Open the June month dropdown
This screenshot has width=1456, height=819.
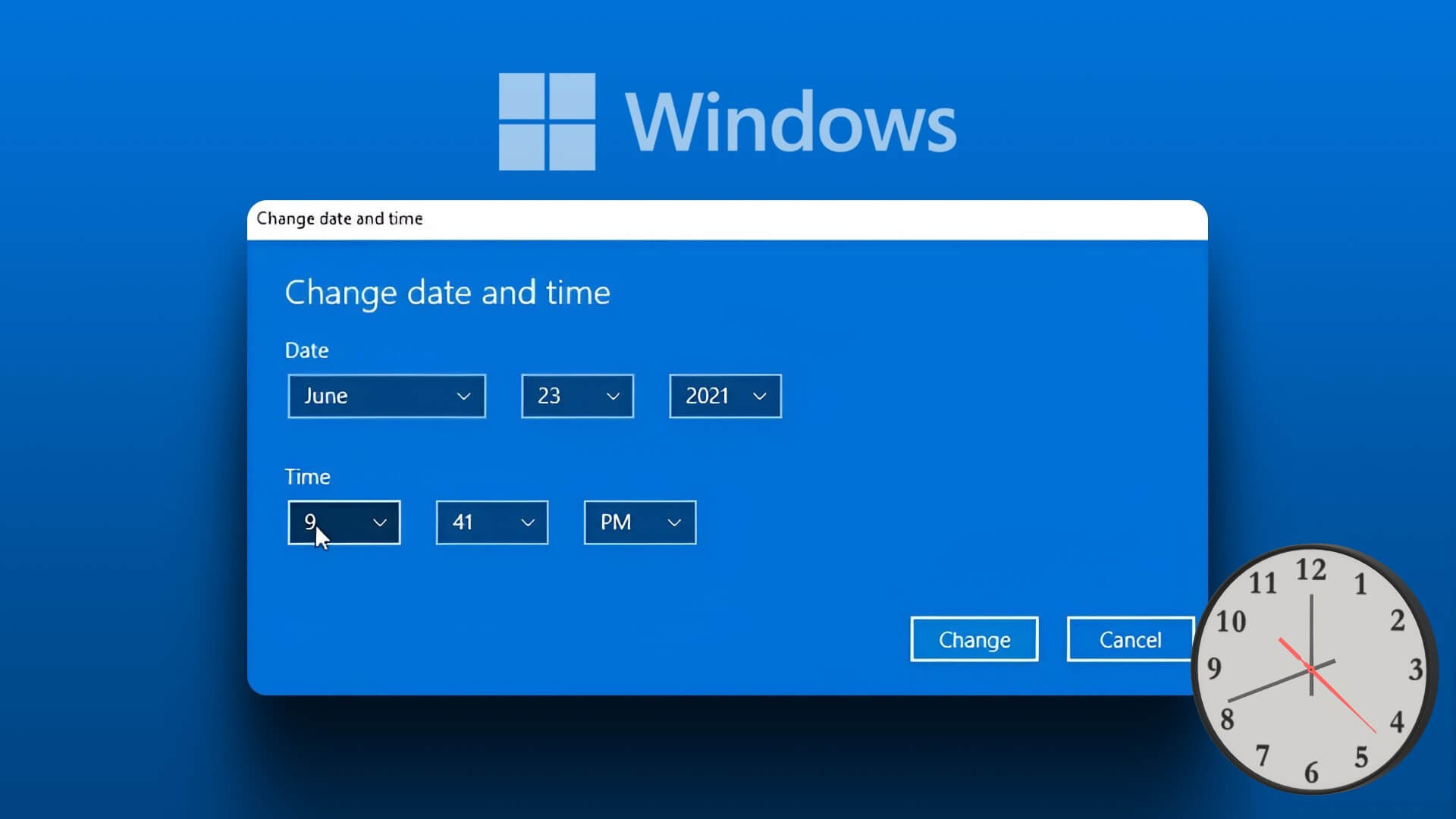[387, 396]
